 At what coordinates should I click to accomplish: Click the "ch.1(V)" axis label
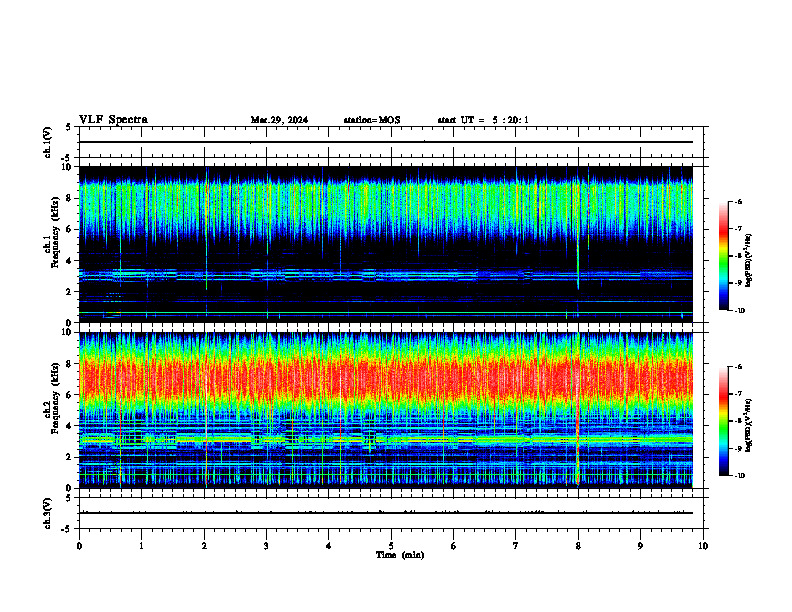[48, 142]
